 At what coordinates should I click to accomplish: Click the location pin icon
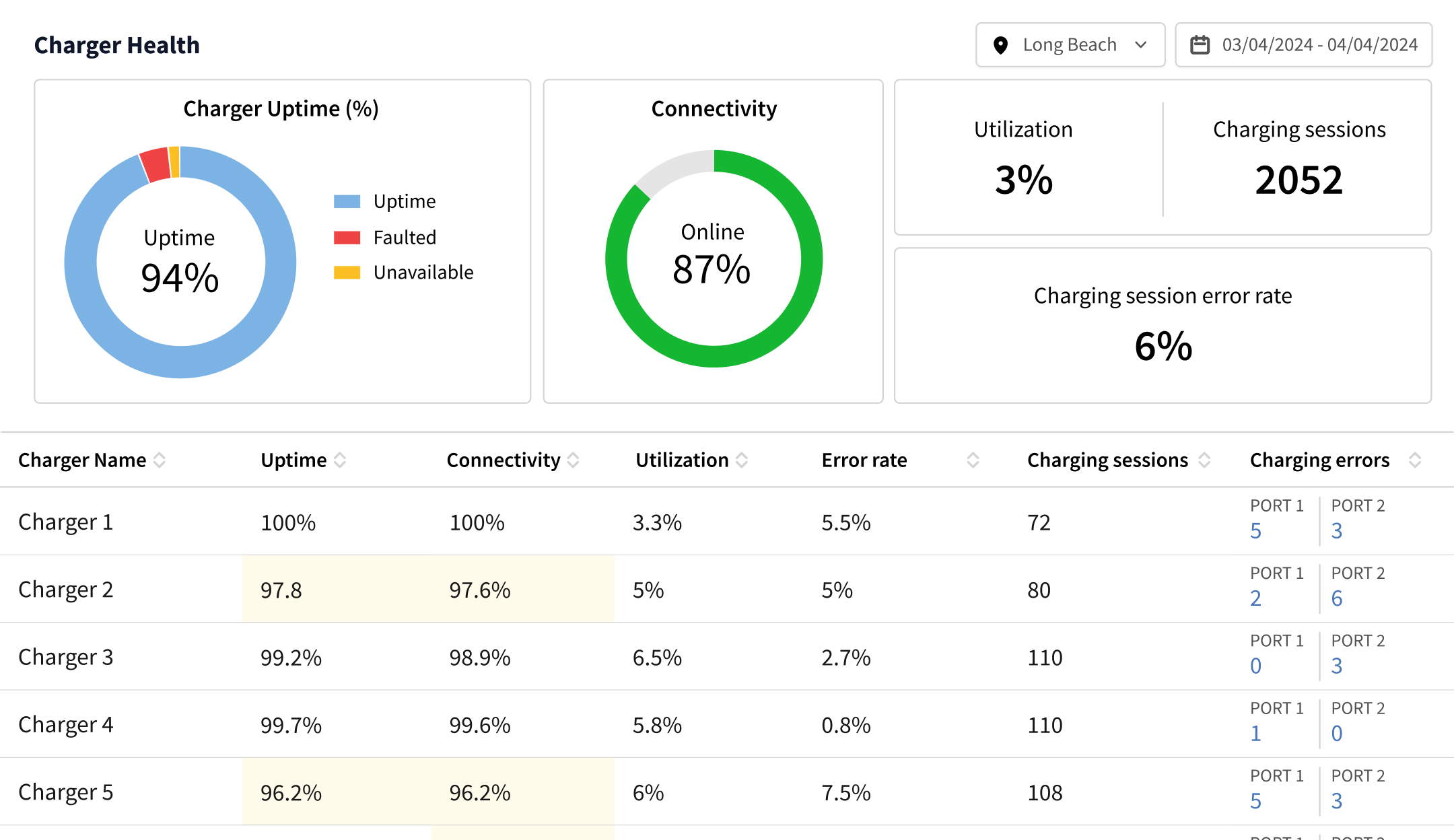[x=1000, y=45]
